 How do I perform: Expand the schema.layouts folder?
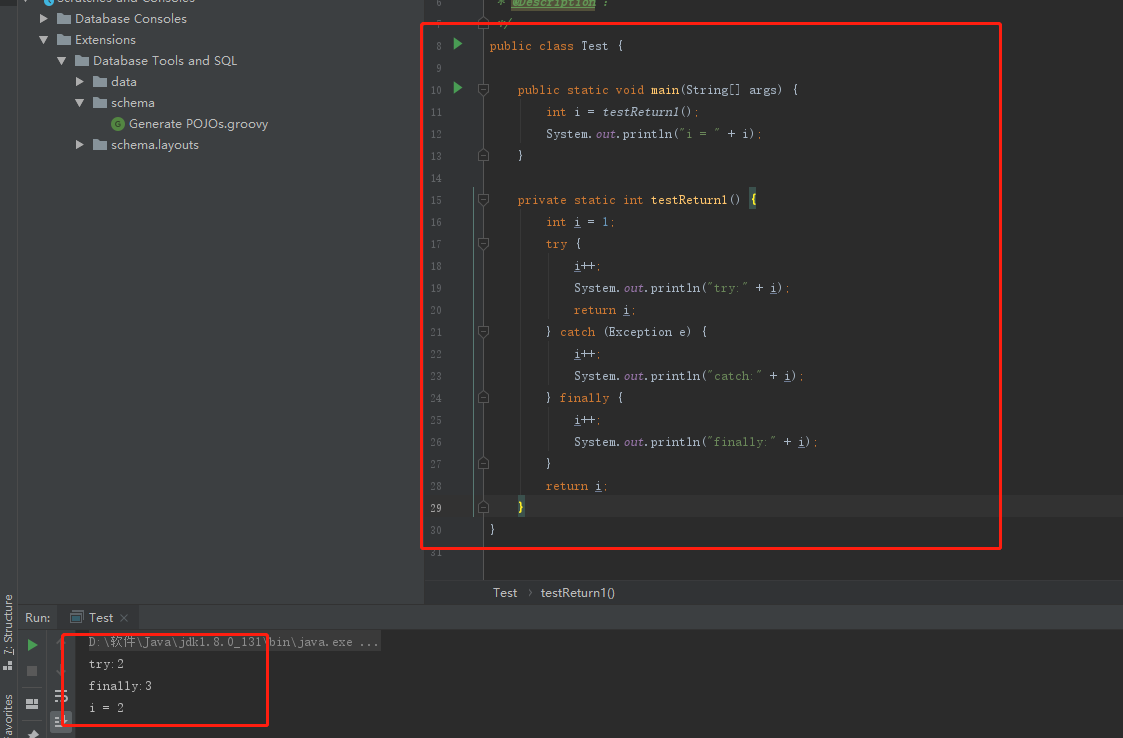tap(79, 145)
